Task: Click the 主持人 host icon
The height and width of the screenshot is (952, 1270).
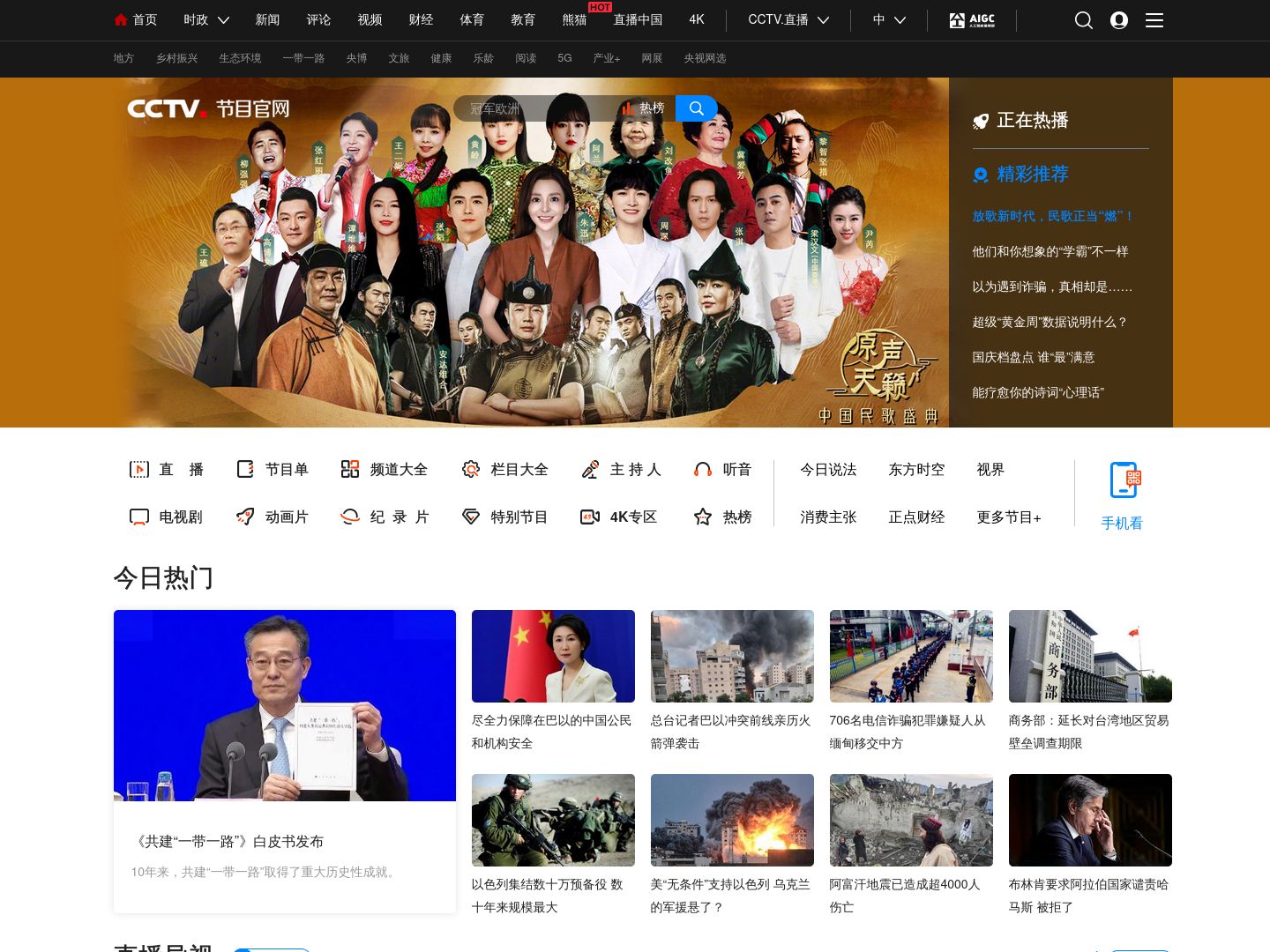Action: (590, 470)
